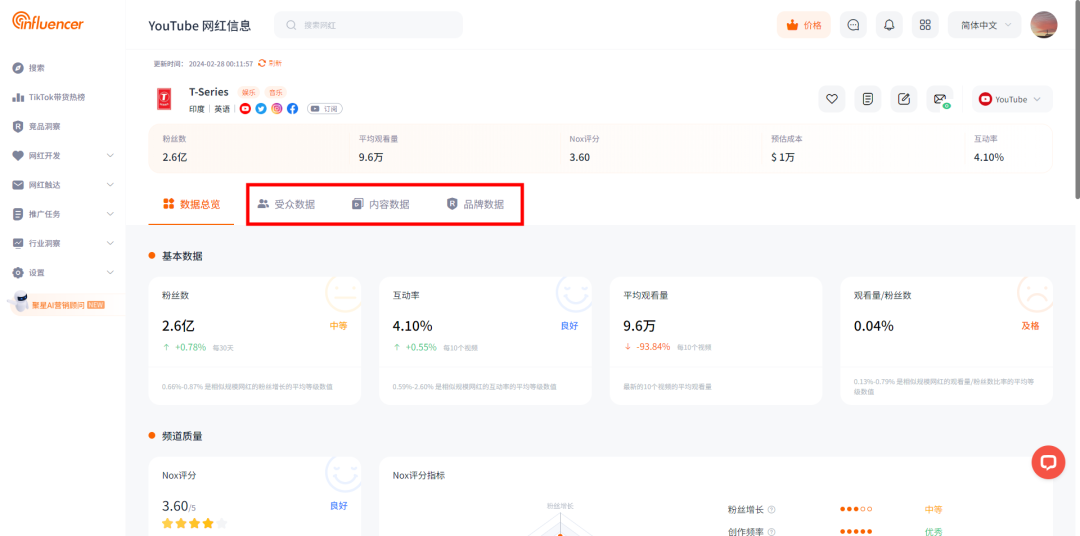
Task: Expand the 网红开发 menu chevron
Action: point(110,156)
